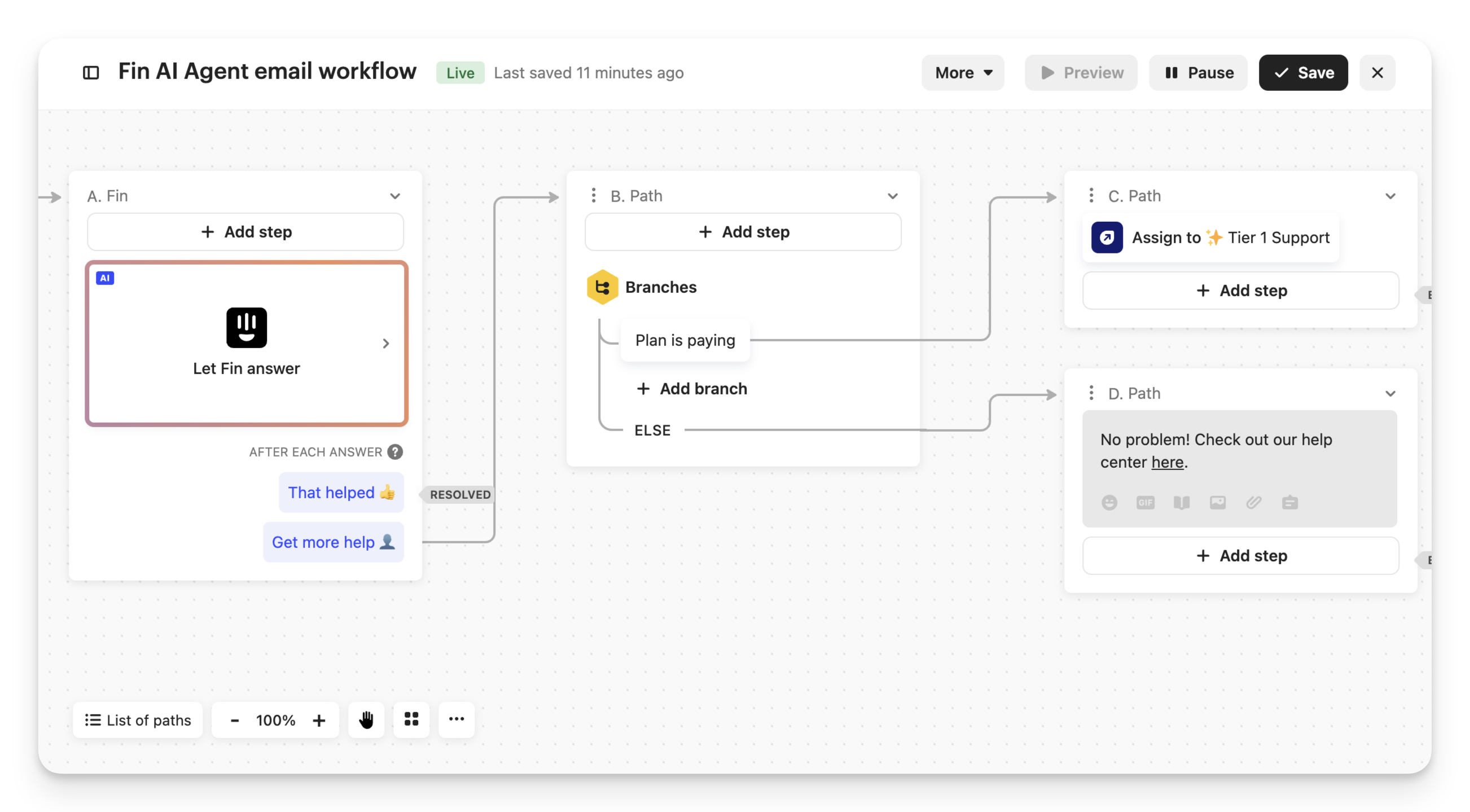Click the Live status badge
Viewport: 1470px width, 812px height.
460,72
